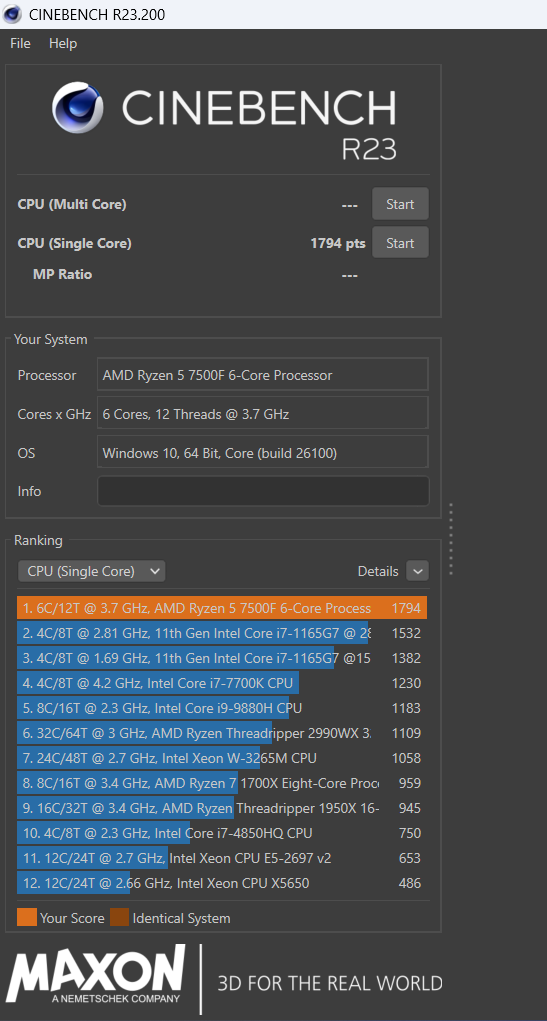This screenshot has height=1021, width=547.
Task: Expand the Details chevron button
Action: [417, 571]
